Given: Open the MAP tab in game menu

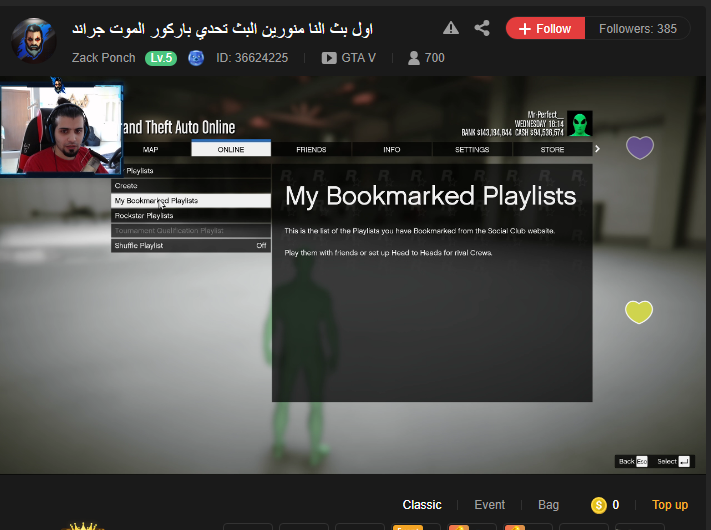Looking at the screenshot, I should click(151, 149).
